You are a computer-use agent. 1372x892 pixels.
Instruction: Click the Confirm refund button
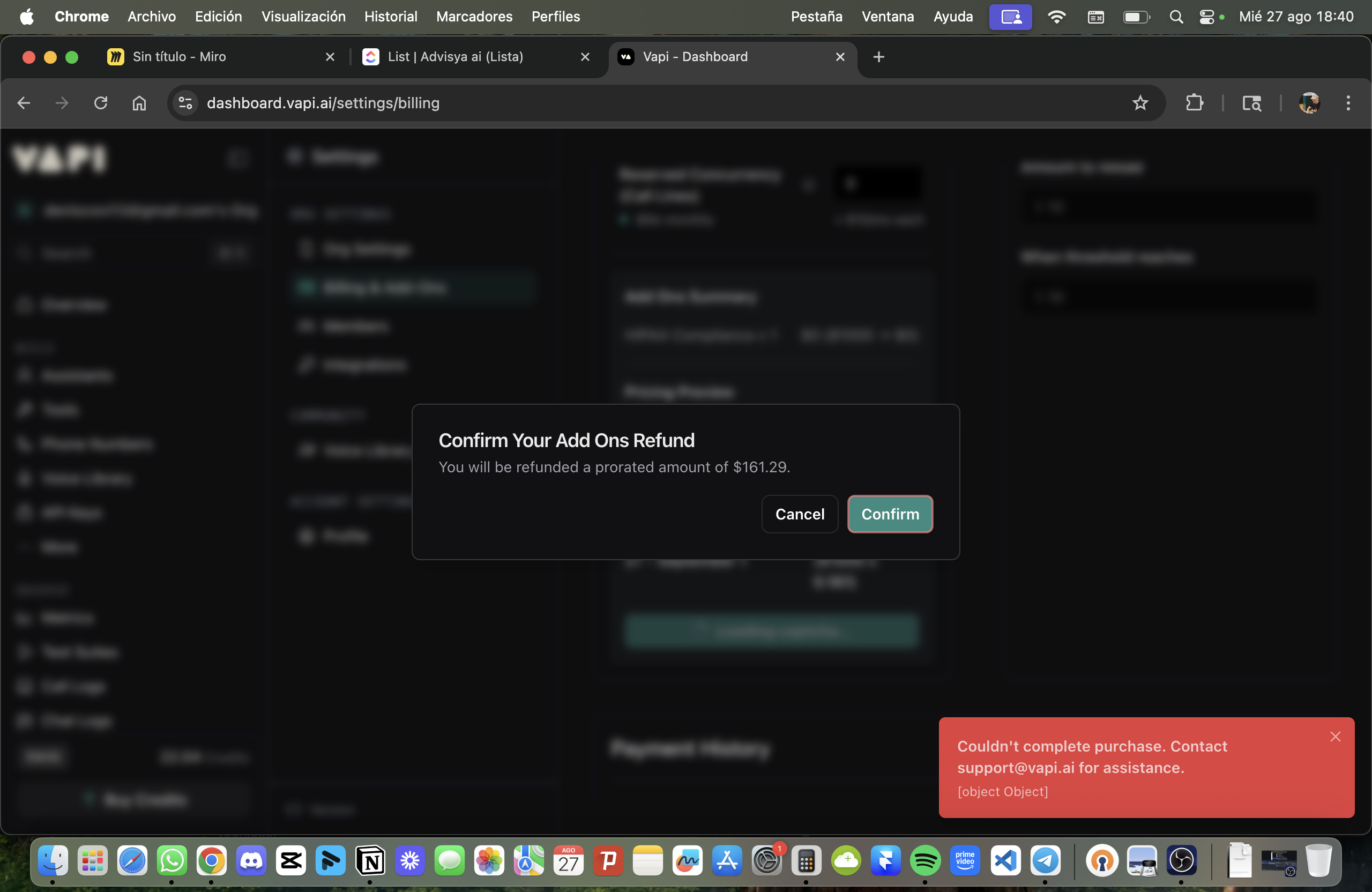coord(890,514)
